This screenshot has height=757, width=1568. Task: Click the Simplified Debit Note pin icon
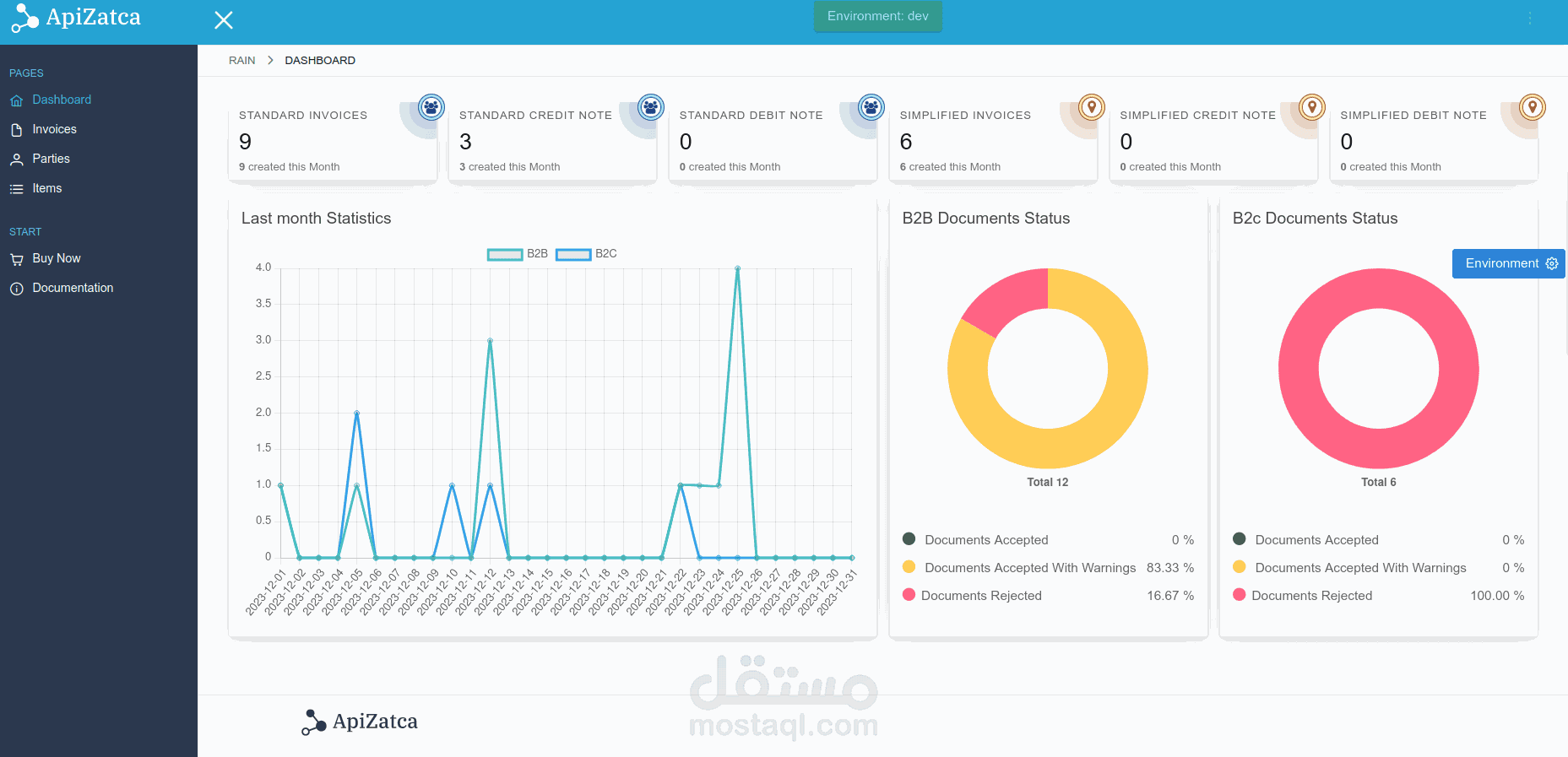tap(1533, 107)
